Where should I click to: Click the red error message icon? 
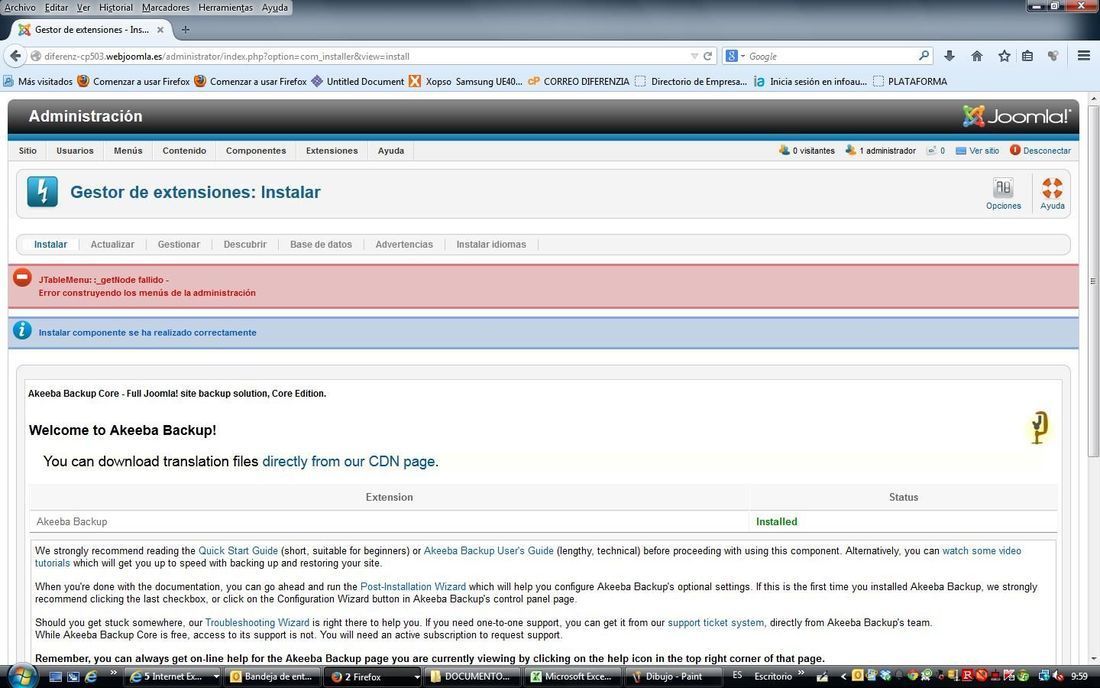point(22,278)
